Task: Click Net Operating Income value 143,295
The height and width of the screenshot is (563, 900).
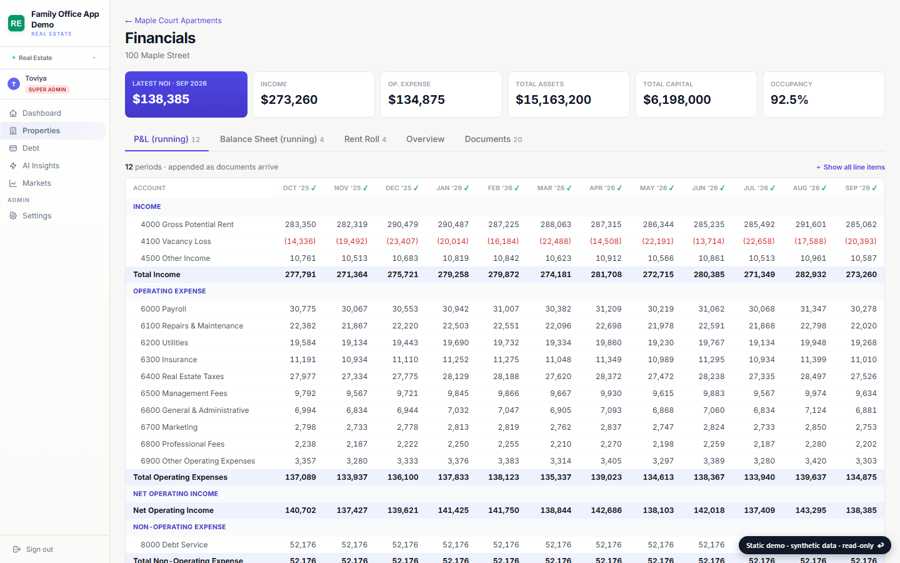Action: click(x=810, y=510)
